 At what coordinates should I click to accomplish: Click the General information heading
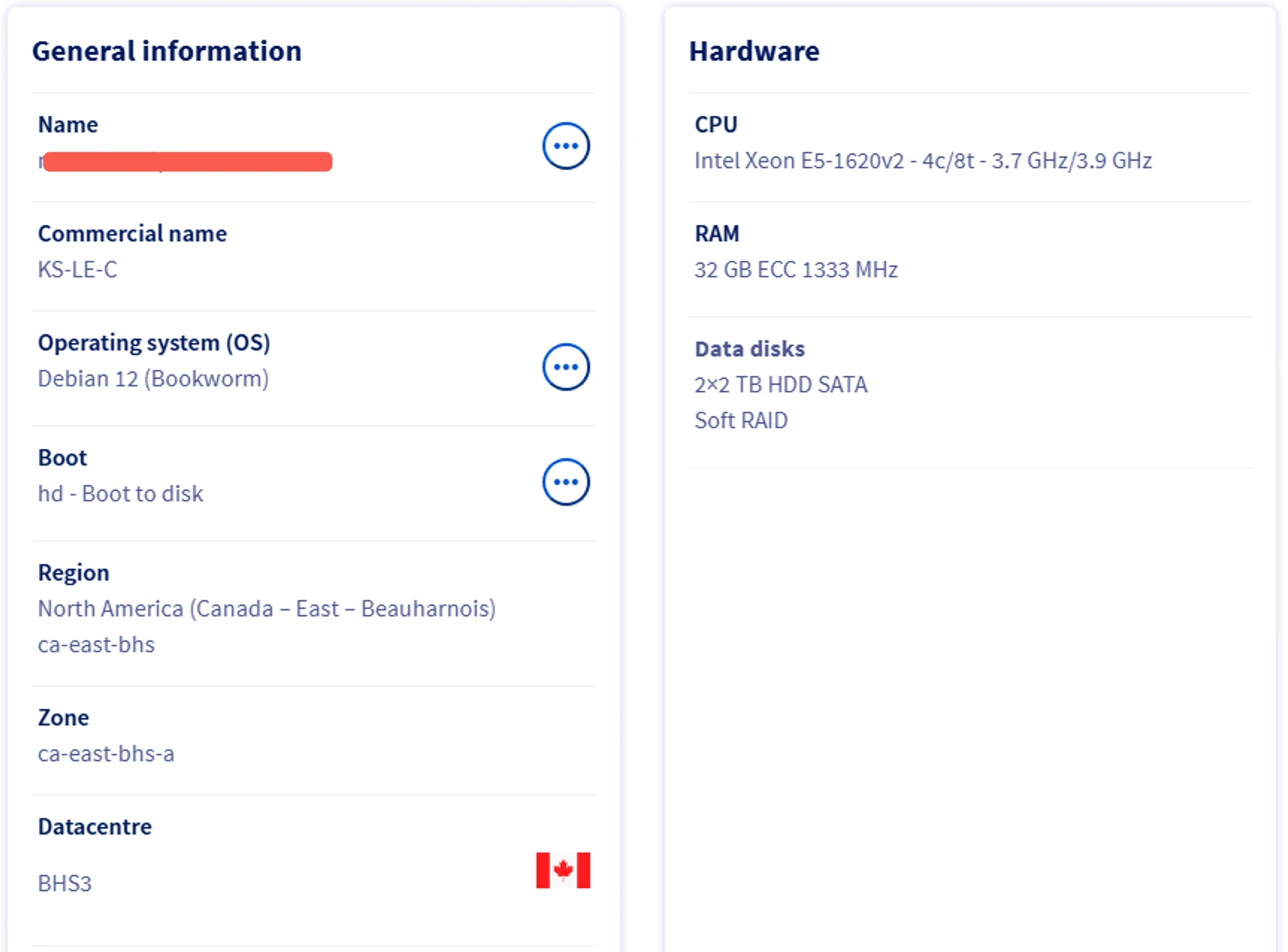pos(167,51)
